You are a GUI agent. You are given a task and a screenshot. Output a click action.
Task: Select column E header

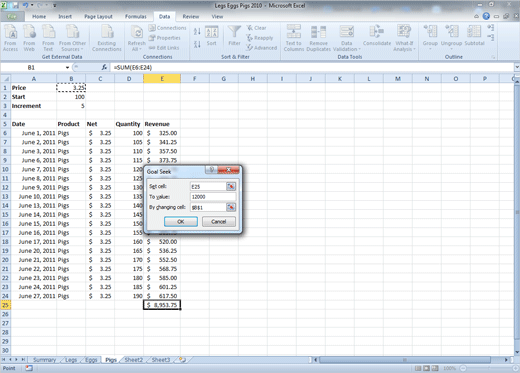point(162,79)
